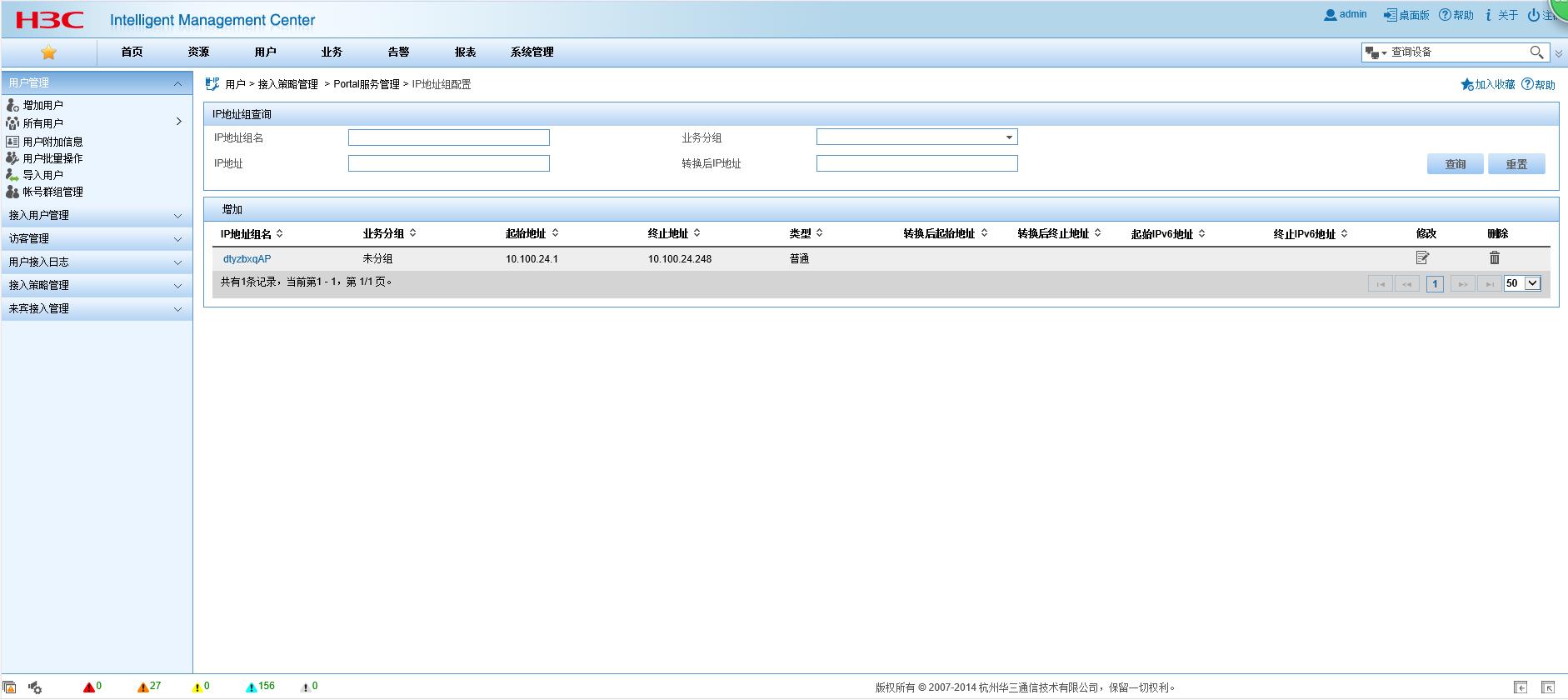Open the 业务分组 dropdown
Screen dimensions: 1568x700
tap(916, 137)
